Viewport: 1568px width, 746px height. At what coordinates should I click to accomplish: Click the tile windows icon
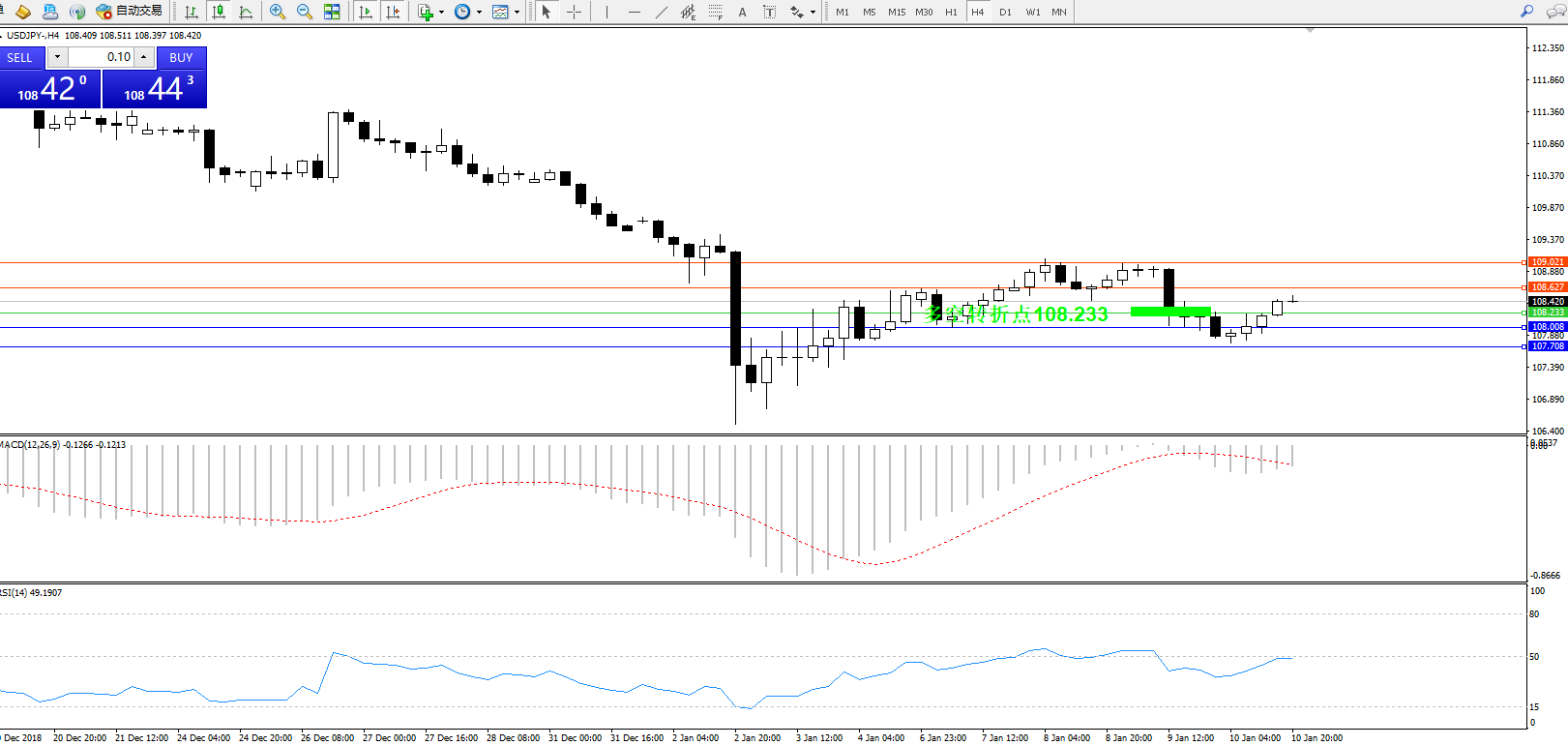[x=332, y=12]
